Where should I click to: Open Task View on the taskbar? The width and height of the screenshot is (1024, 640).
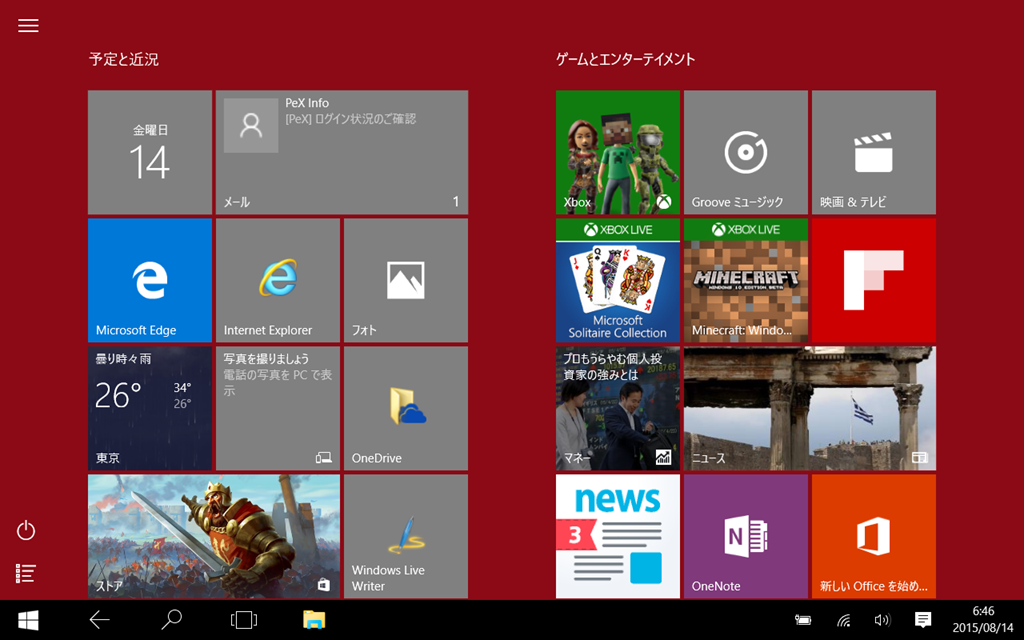click(x=244, y=620)
